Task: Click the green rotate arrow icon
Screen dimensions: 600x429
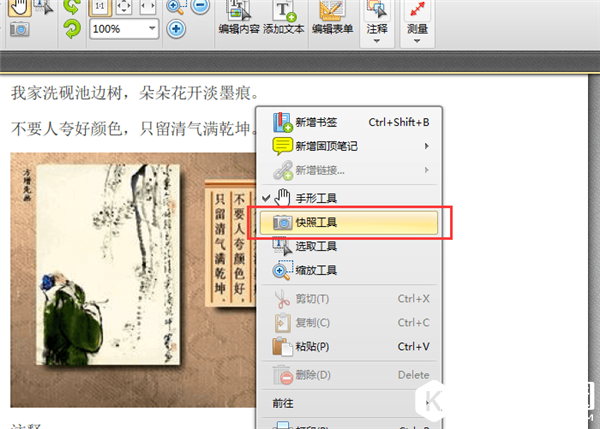Action: (x=72, y=29)
